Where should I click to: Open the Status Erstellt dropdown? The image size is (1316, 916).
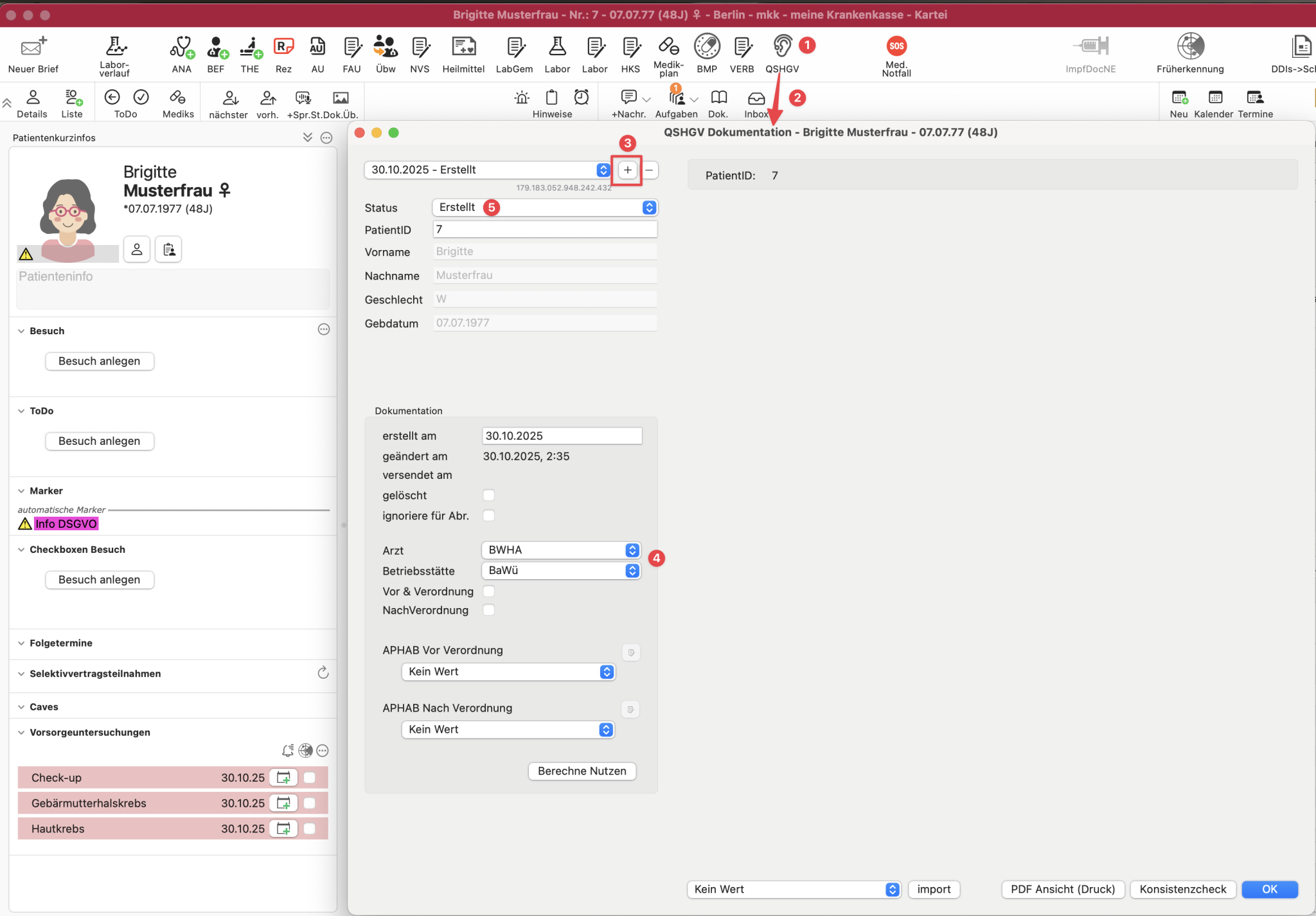click(x=649, y=208)
